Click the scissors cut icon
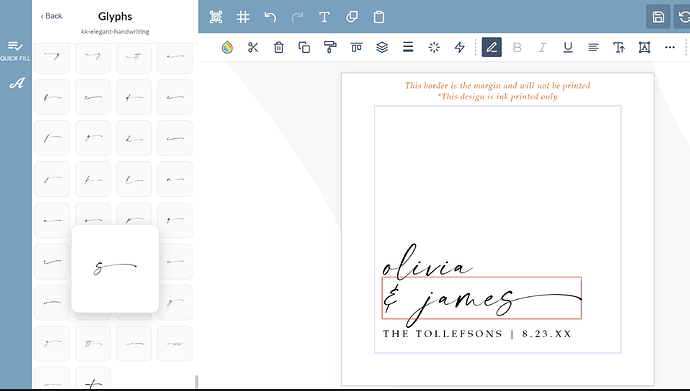This screenshot has width=690, height=391. coord(253,47)
